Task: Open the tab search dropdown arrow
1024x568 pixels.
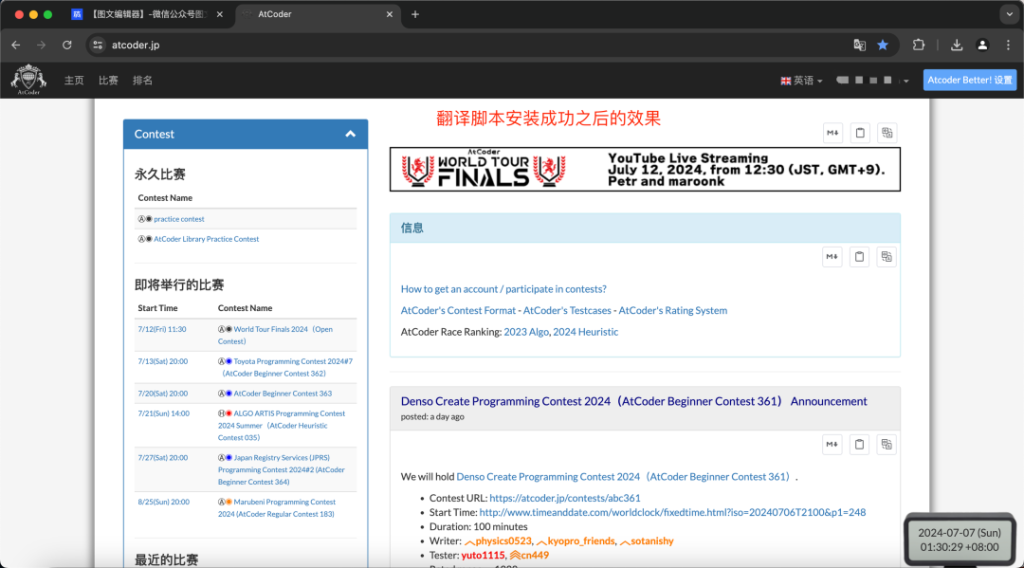Action: (x=1010, y=14)
